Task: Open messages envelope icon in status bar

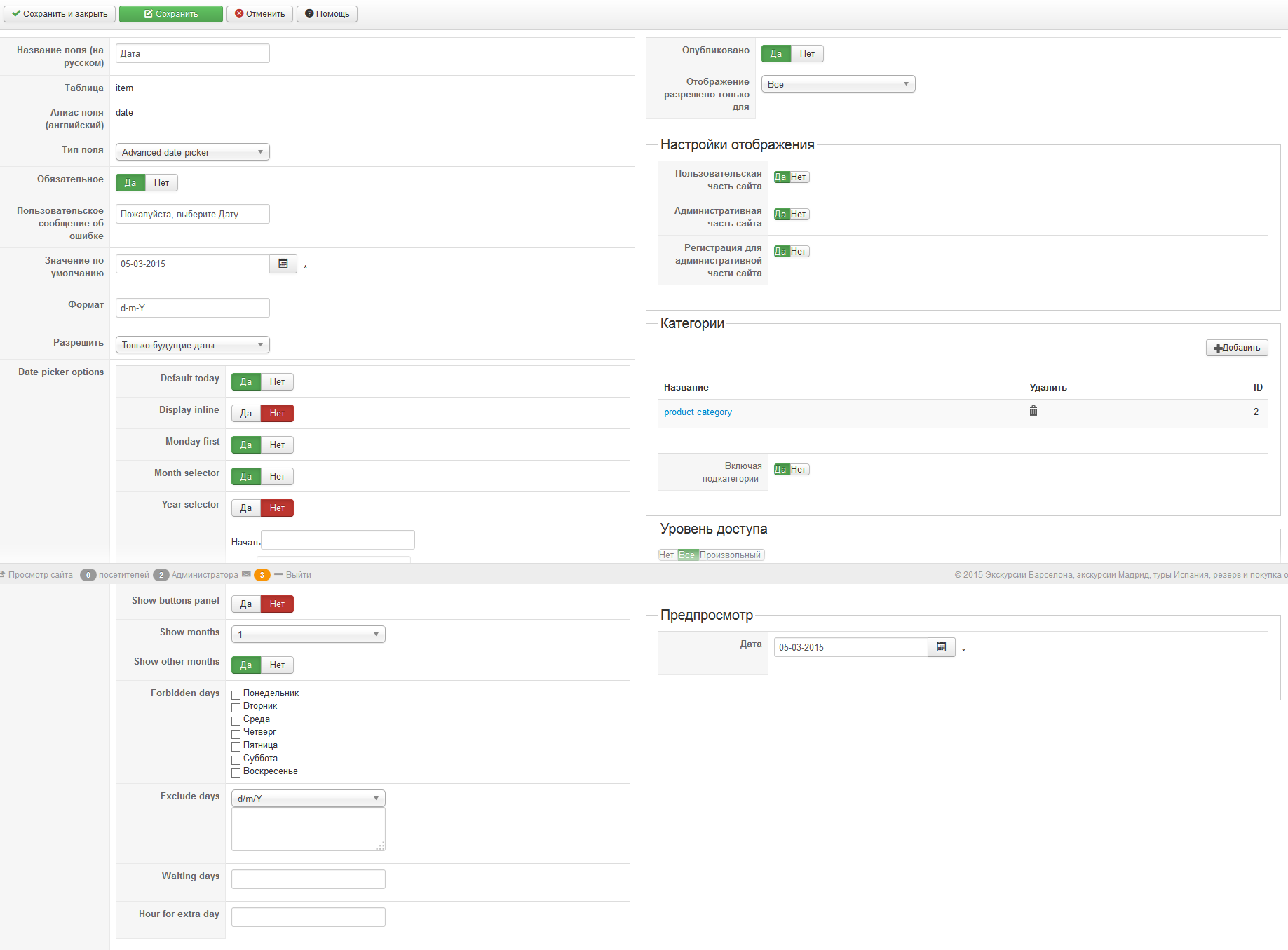Action: (246, 574)
